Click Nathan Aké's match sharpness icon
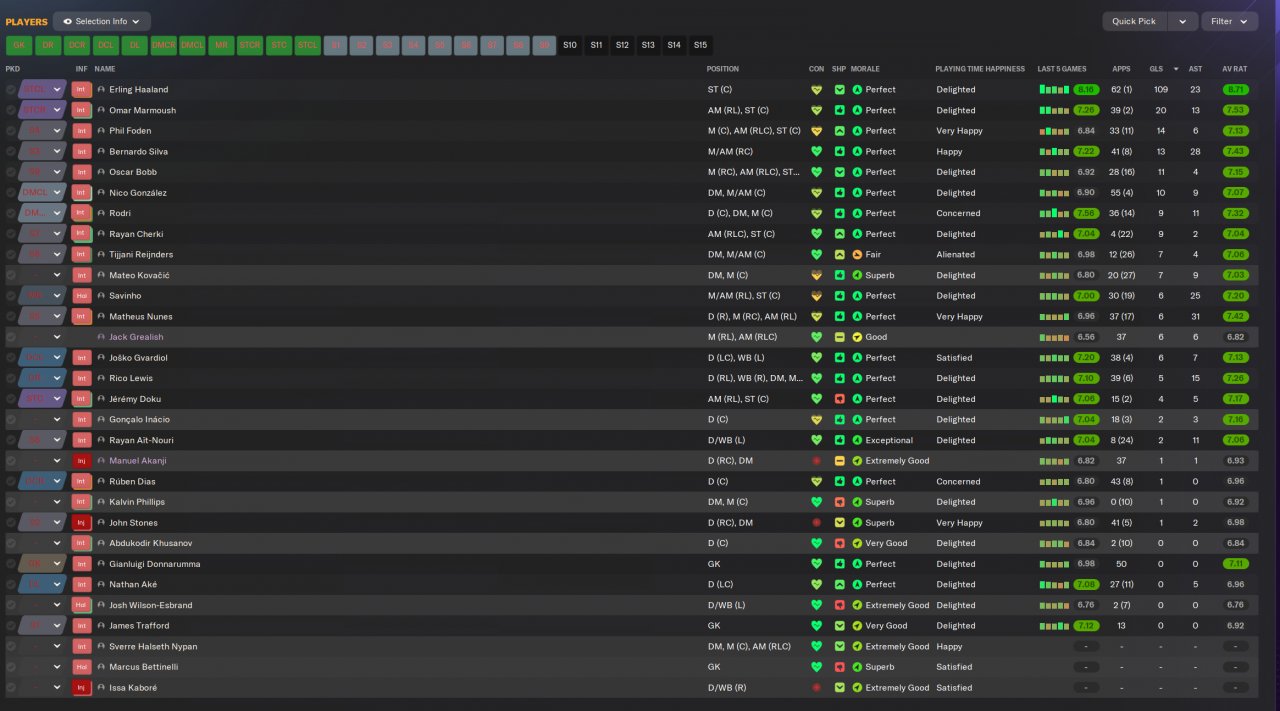The height and width of the screenshot is (711, 1280). tap(840, 584)
